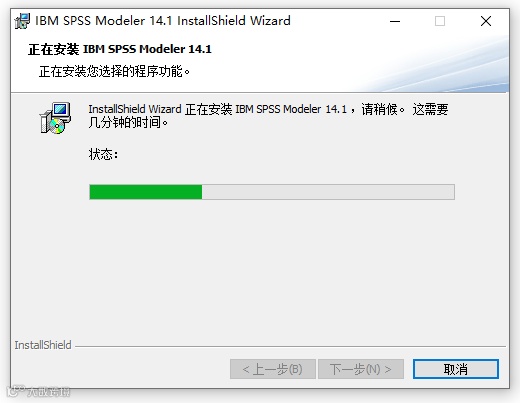This screenshot has width=520, height=403.
Task: Click the green filled part of progress bar
Action: pyautogui.click(x=146, y=192)
